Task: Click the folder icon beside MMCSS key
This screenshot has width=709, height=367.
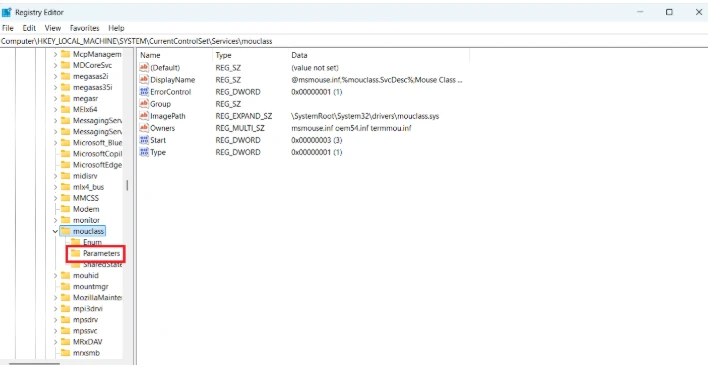Action: [x=66, y=198]
